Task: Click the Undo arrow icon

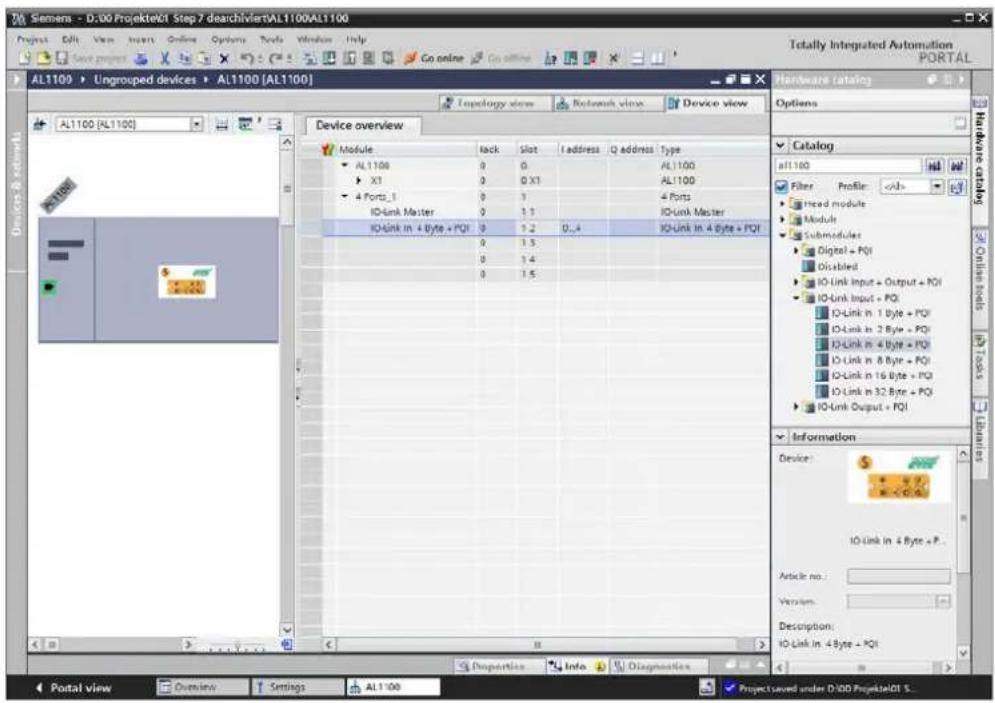Action: [247, 58]
